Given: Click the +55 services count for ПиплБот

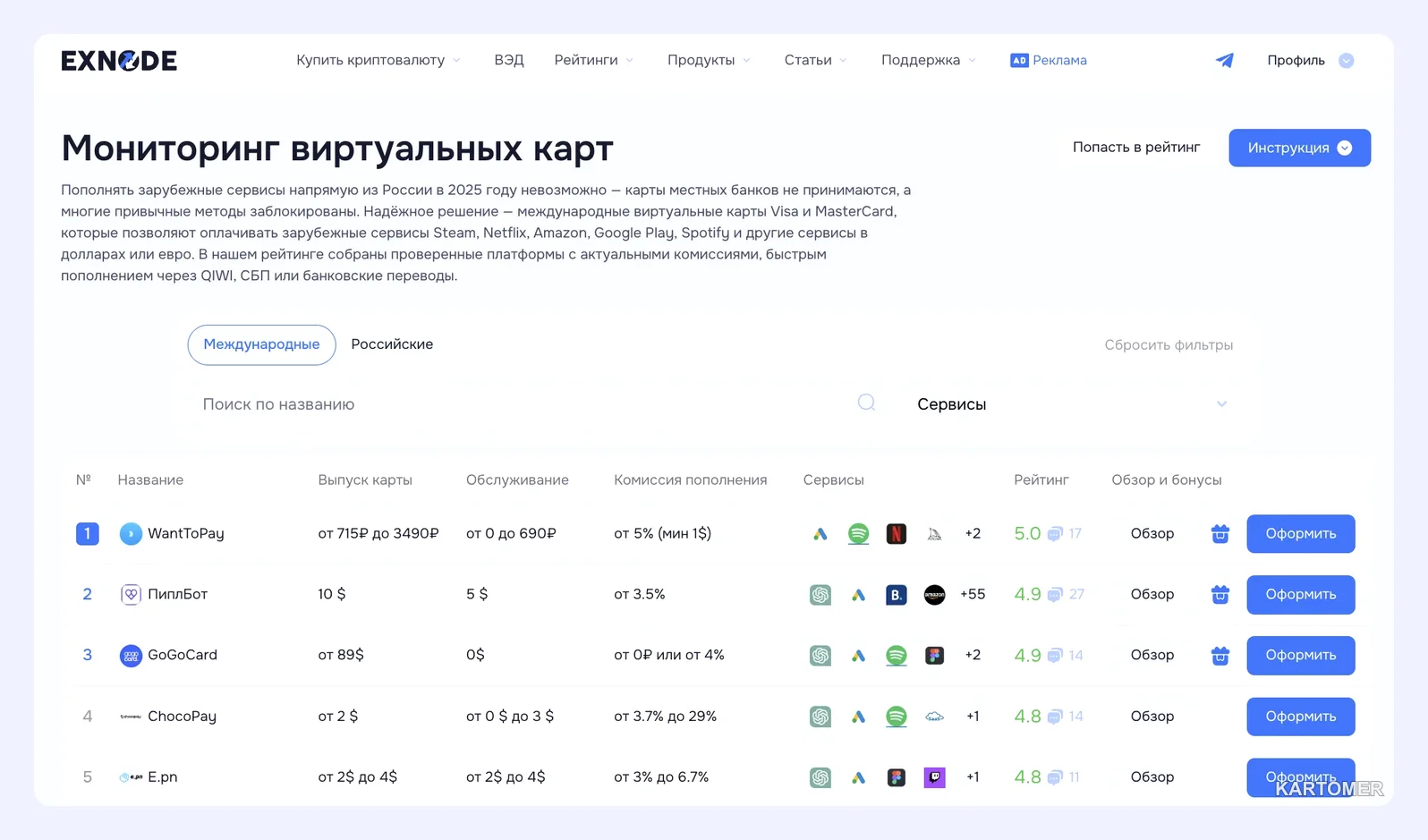Looking at the screenshot, I should tap(973, 595).
